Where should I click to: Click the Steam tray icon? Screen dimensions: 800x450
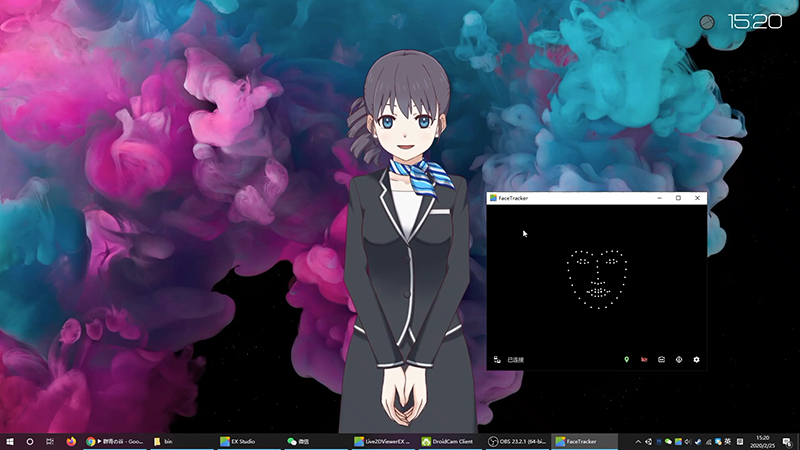698,442
